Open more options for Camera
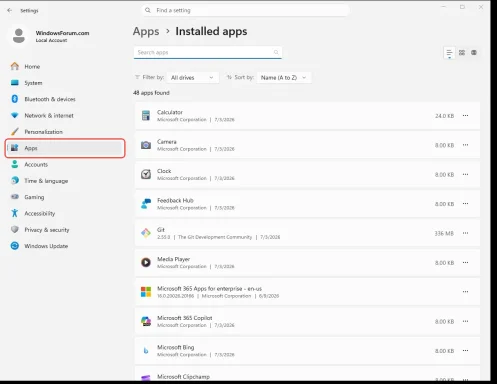Viewport: 497px width, 384px height. [x=466, y=145]
